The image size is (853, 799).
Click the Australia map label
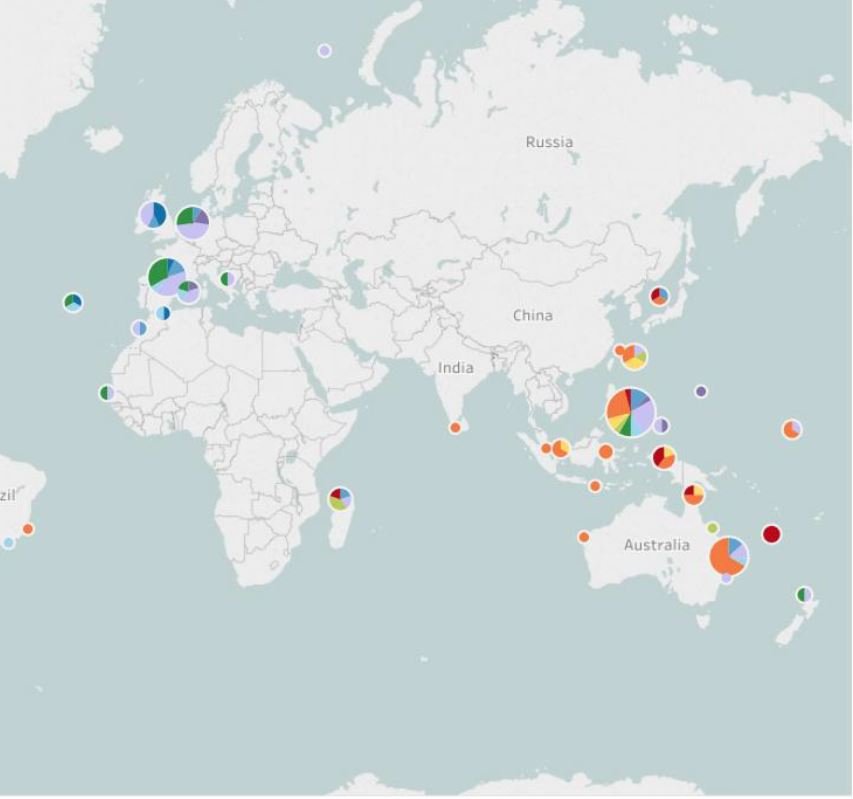pos(656,545)
